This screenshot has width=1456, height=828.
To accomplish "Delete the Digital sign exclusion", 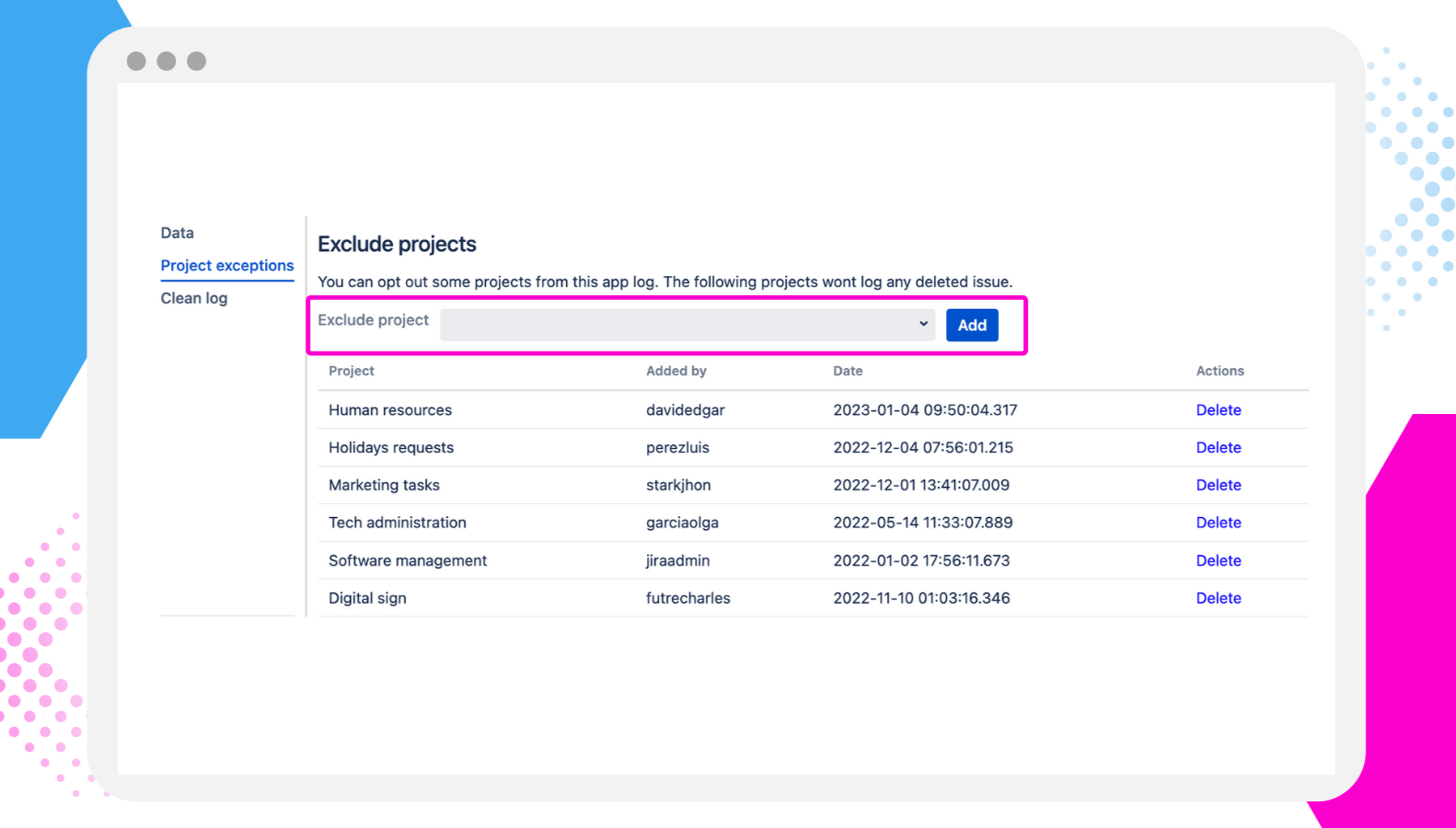I will pos(1218,598).
